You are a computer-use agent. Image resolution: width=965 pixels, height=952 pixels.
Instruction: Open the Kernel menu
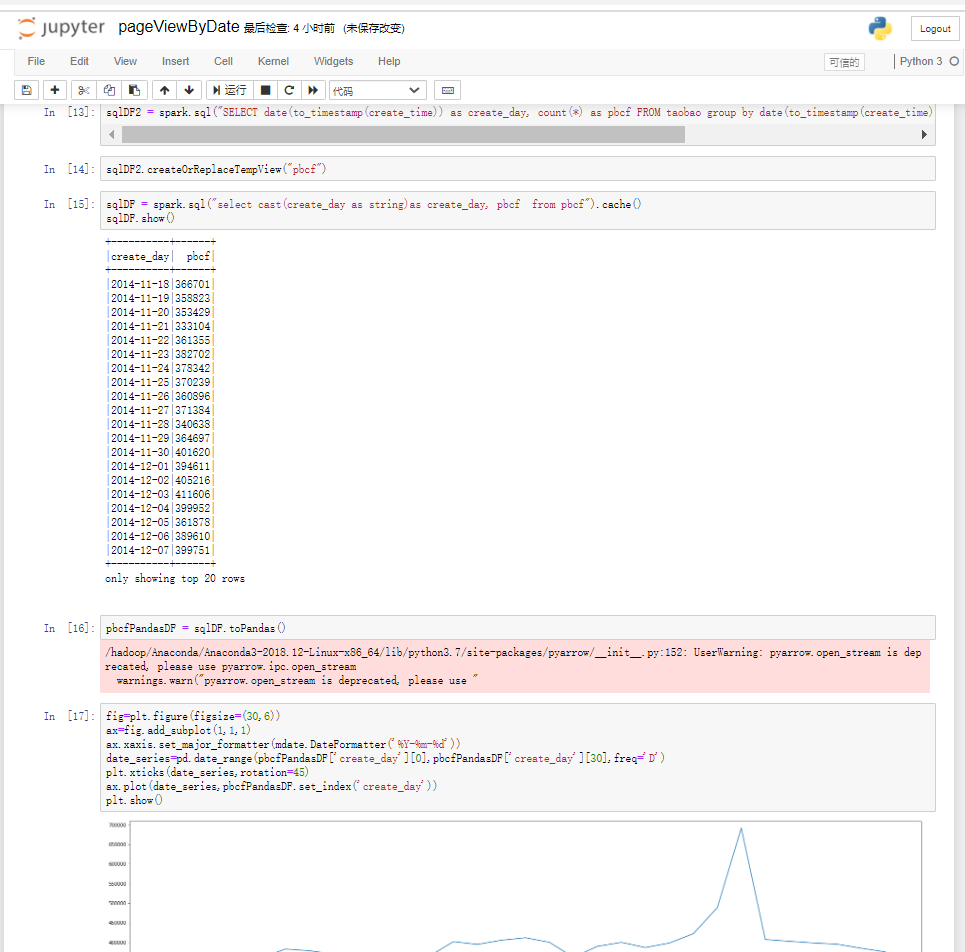tap(273, 62)
